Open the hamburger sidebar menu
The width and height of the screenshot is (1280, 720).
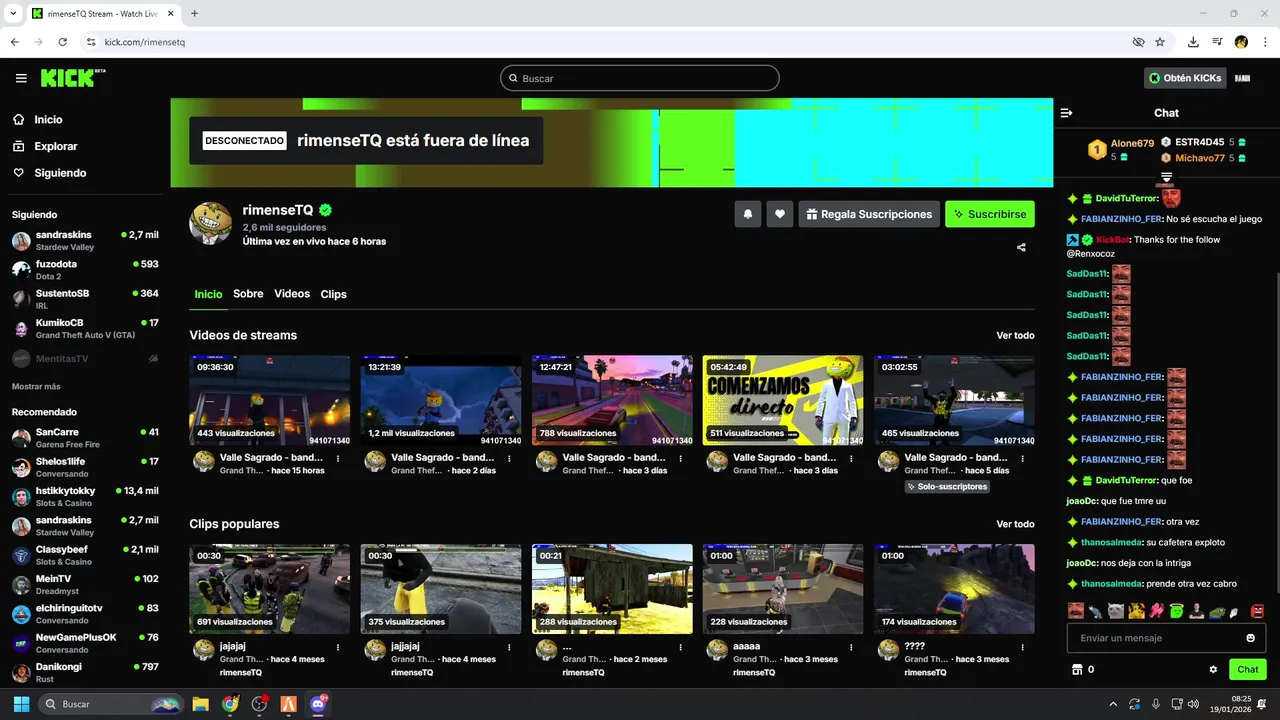tap(21, 78)
